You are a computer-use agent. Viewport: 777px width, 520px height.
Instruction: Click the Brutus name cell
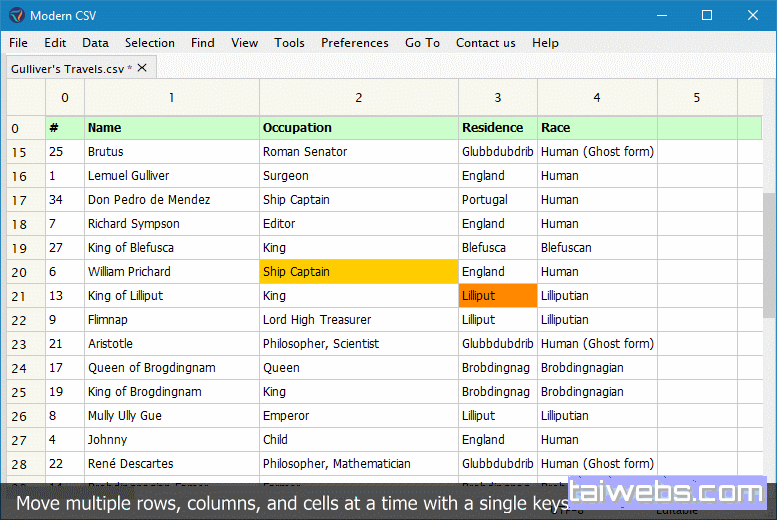[x=171, y=152]
